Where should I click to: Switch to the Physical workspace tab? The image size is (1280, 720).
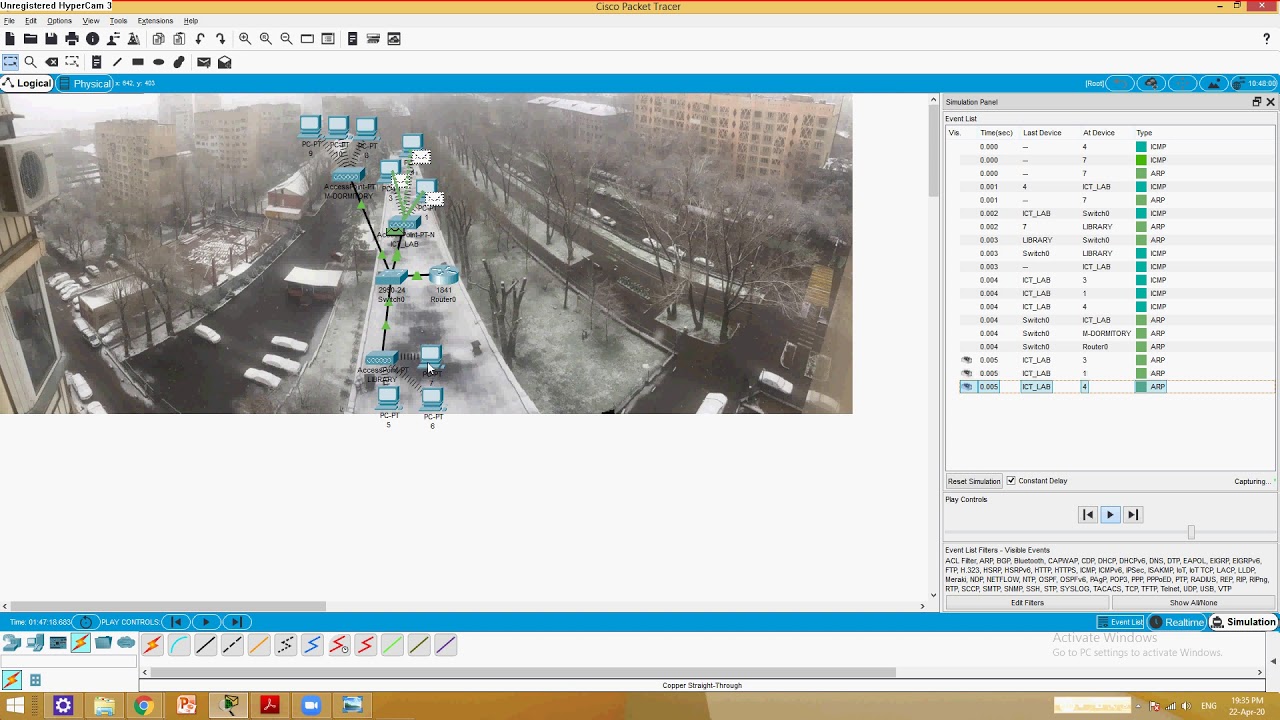point(85,83)
